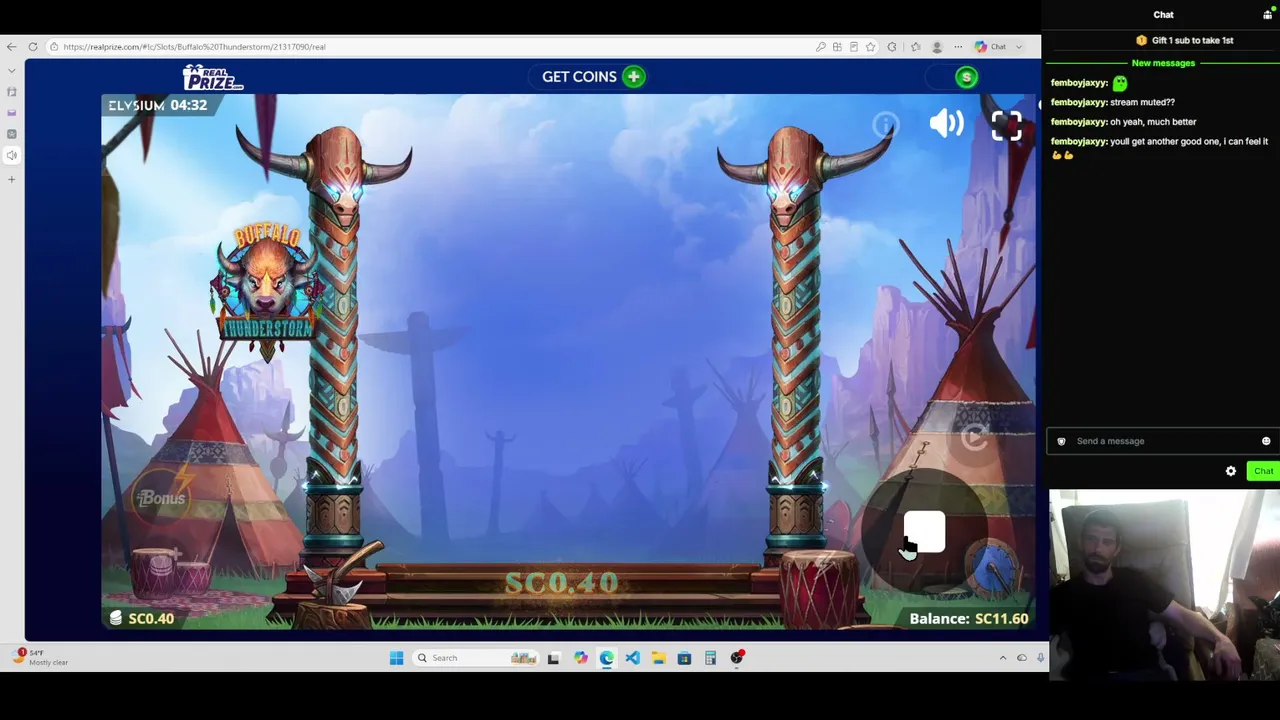Open Visual Studio Code from the taskbar
This screenshot has height=720, width=1280.
tap(632, 657)
